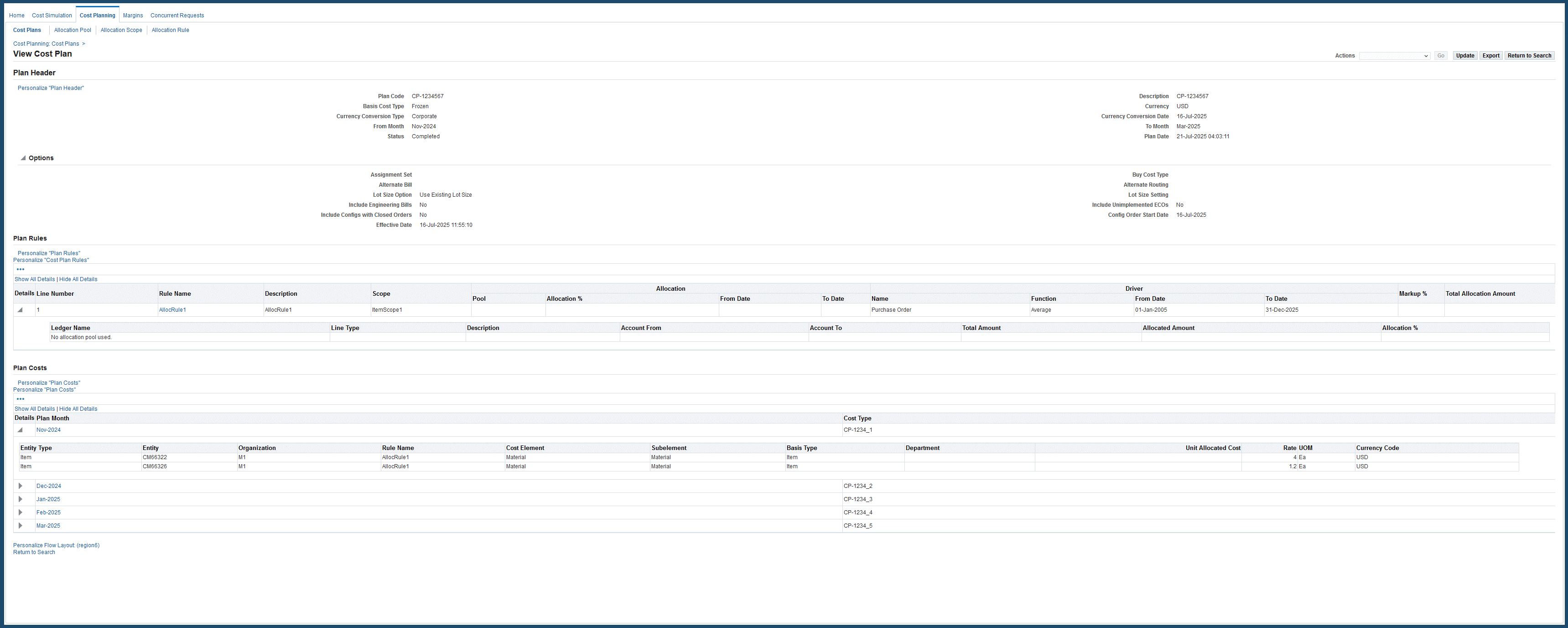Open the Margins tab
Screen dimensions: 1568x628
pyautogui.click(x=133, y=15)
